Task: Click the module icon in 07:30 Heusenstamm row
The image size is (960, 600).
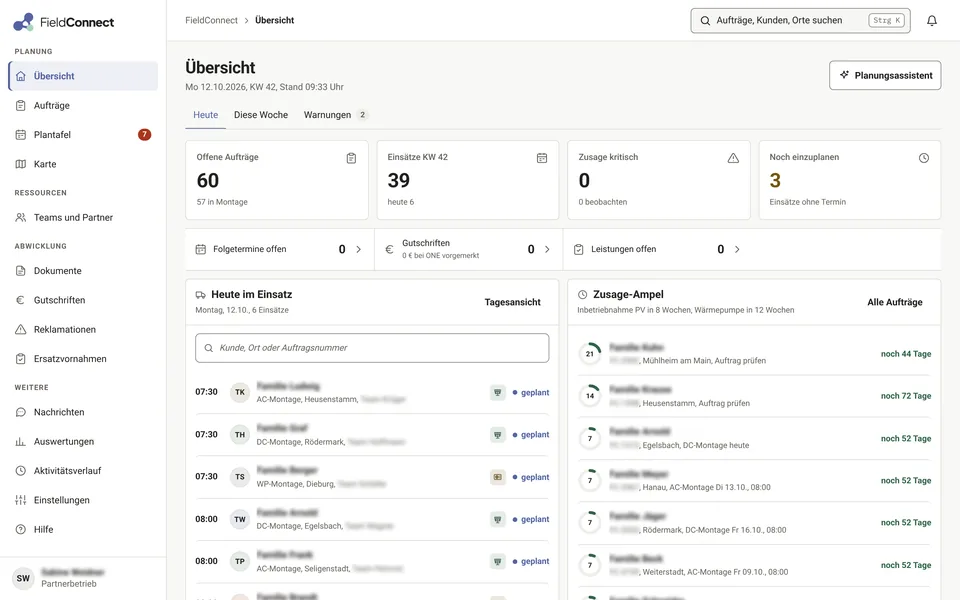Action: coord(498,392)
